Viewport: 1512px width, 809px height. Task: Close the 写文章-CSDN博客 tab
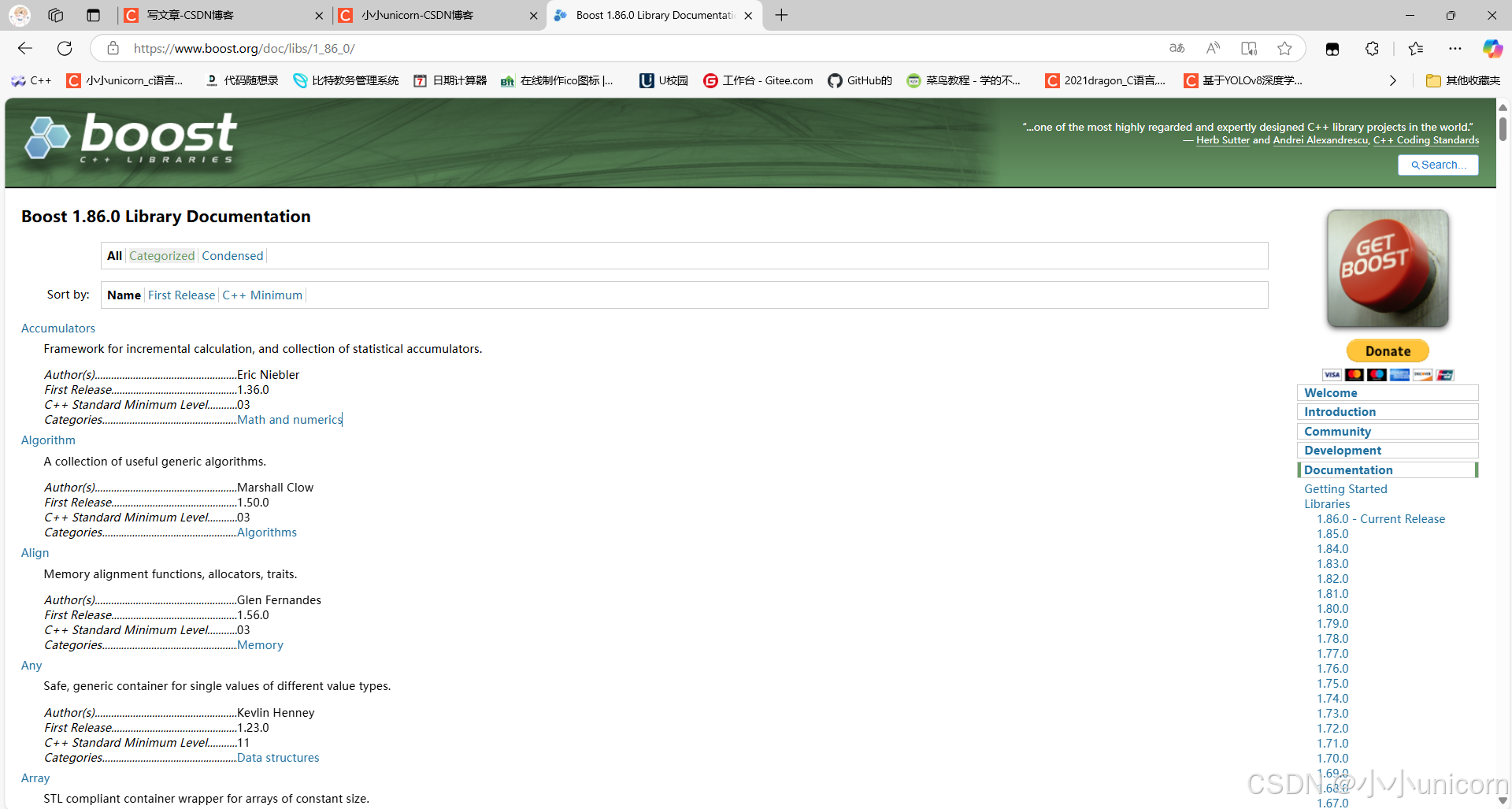(319, 15)
